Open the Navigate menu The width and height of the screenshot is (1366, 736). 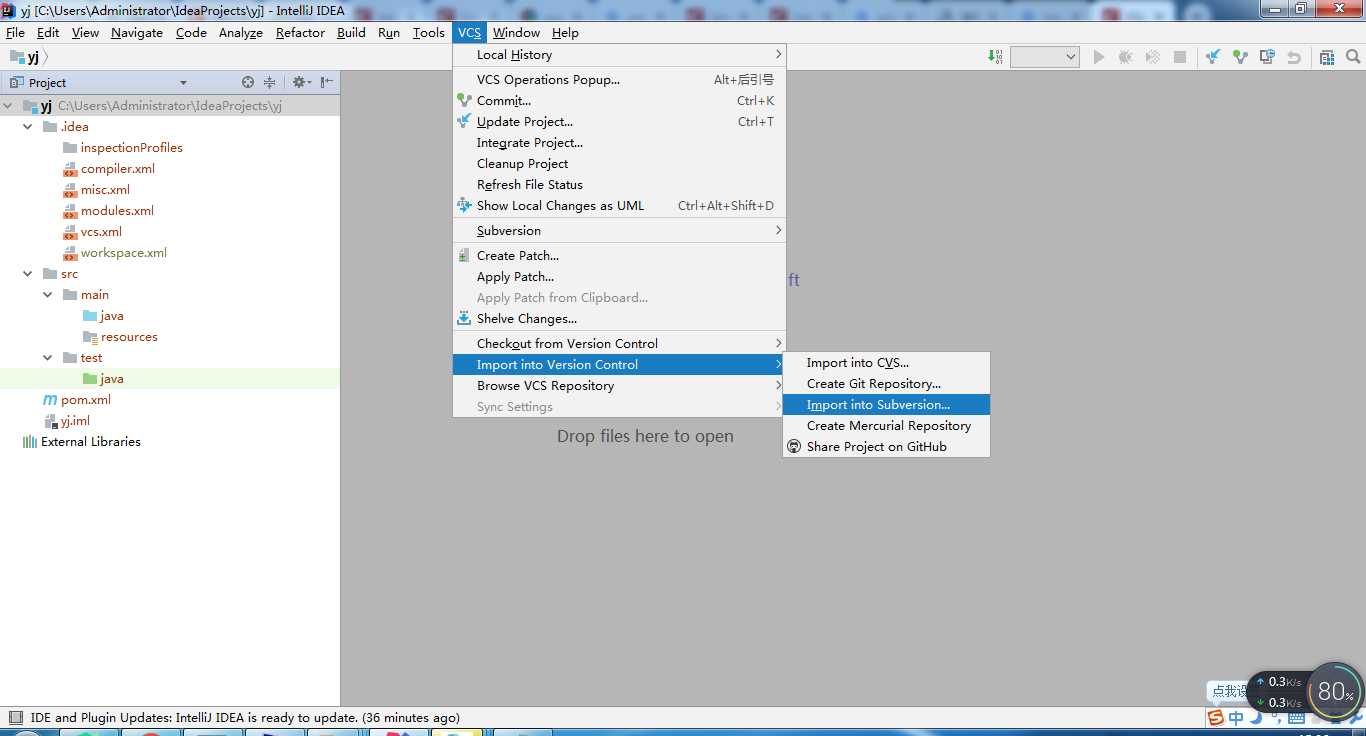click(x=136, y=32)
